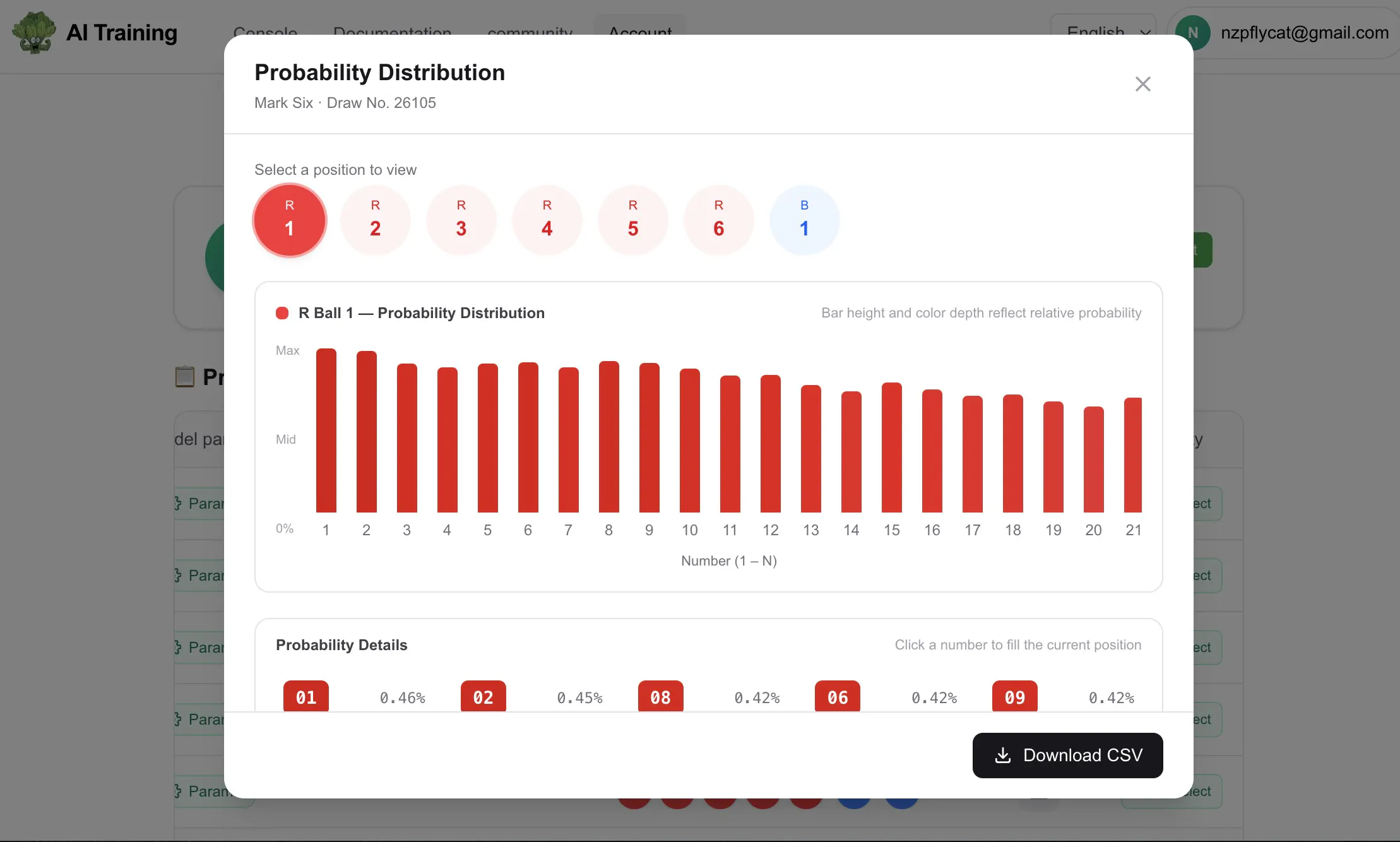Image resolution: width=1400 pixels, height=842 pixels.
Task: Click the chart bar for number 2
Action: pyautogui.click(x=367, y=432)
